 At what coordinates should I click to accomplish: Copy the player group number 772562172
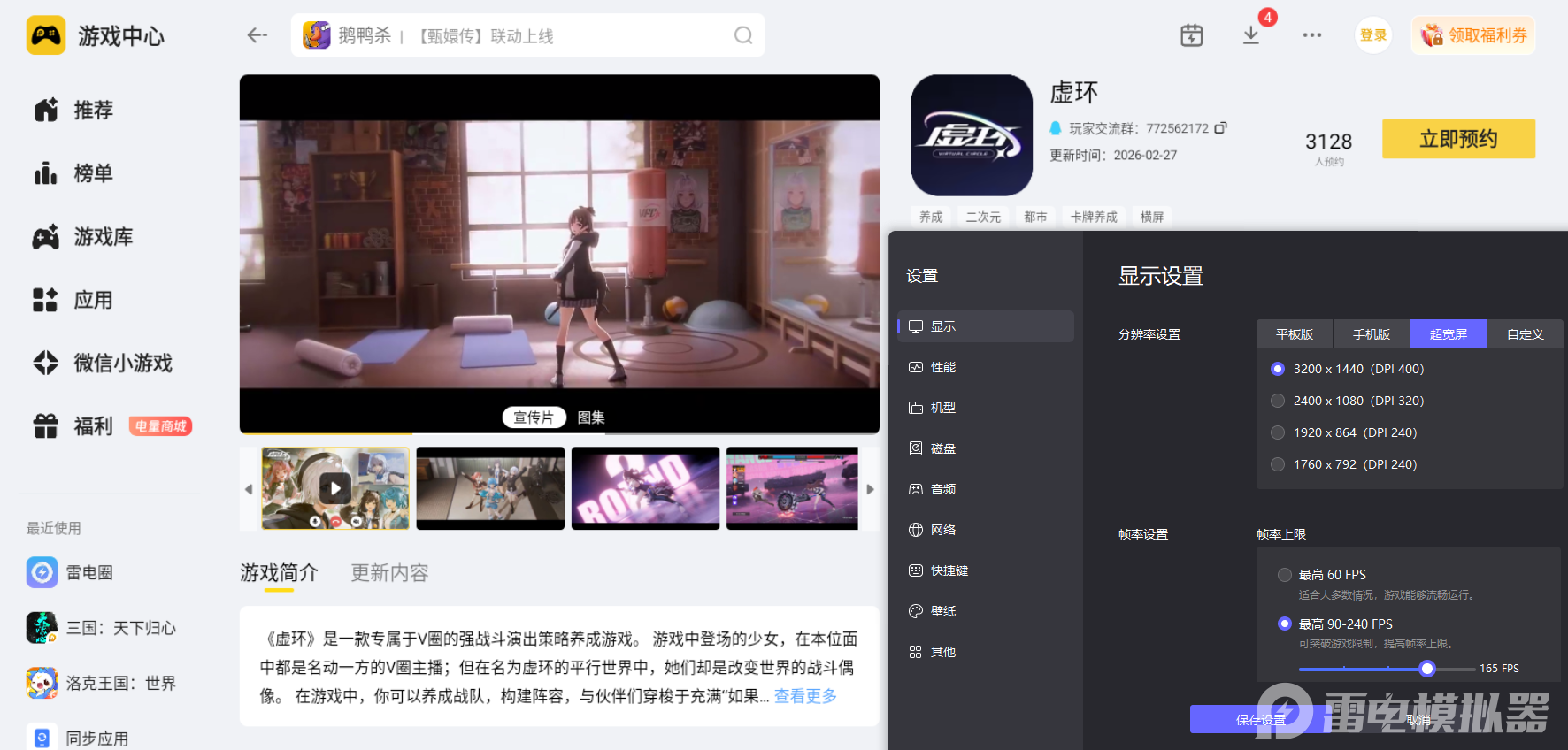pyautogui.click(x=1221, y=128)
